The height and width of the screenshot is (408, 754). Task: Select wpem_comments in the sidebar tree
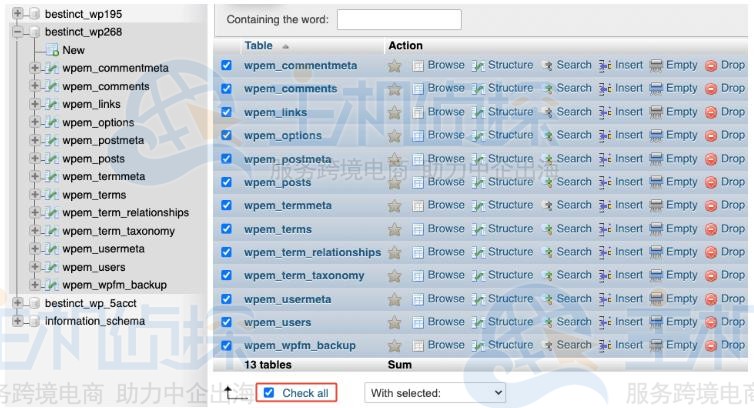106,87
